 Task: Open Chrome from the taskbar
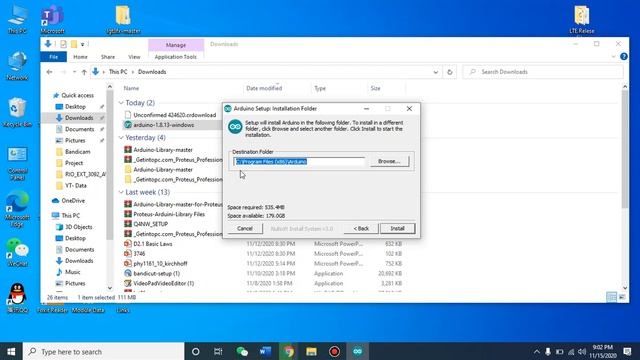click(x=288, y=351)
